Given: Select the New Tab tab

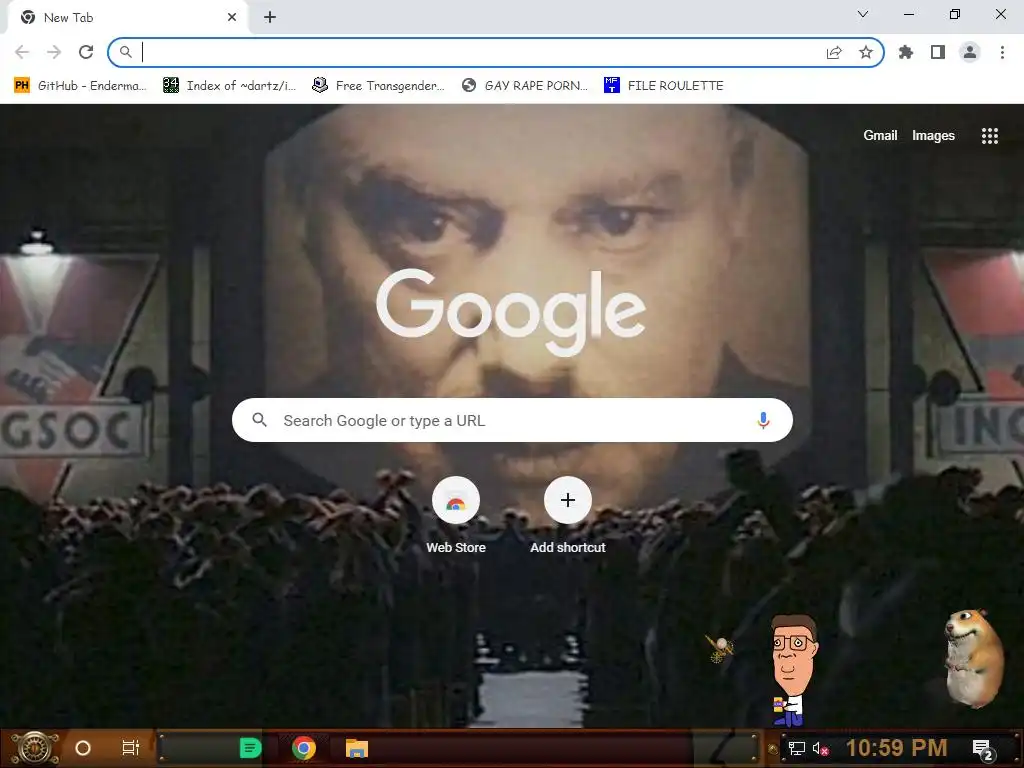Looking at the screenshot, I should [127, 18].
